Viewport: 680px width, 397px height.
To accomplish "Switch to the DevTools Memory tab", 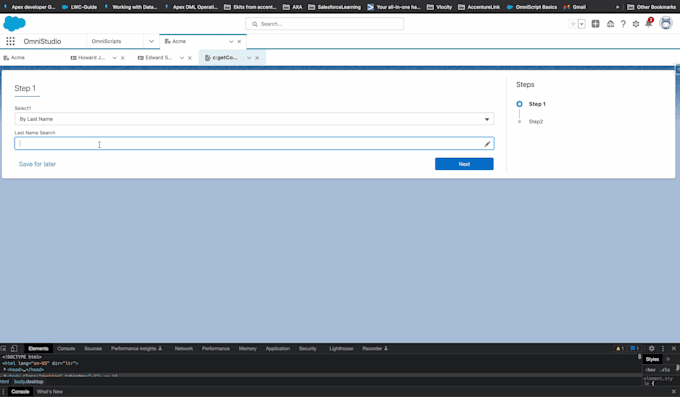I will tap(248, 348).
